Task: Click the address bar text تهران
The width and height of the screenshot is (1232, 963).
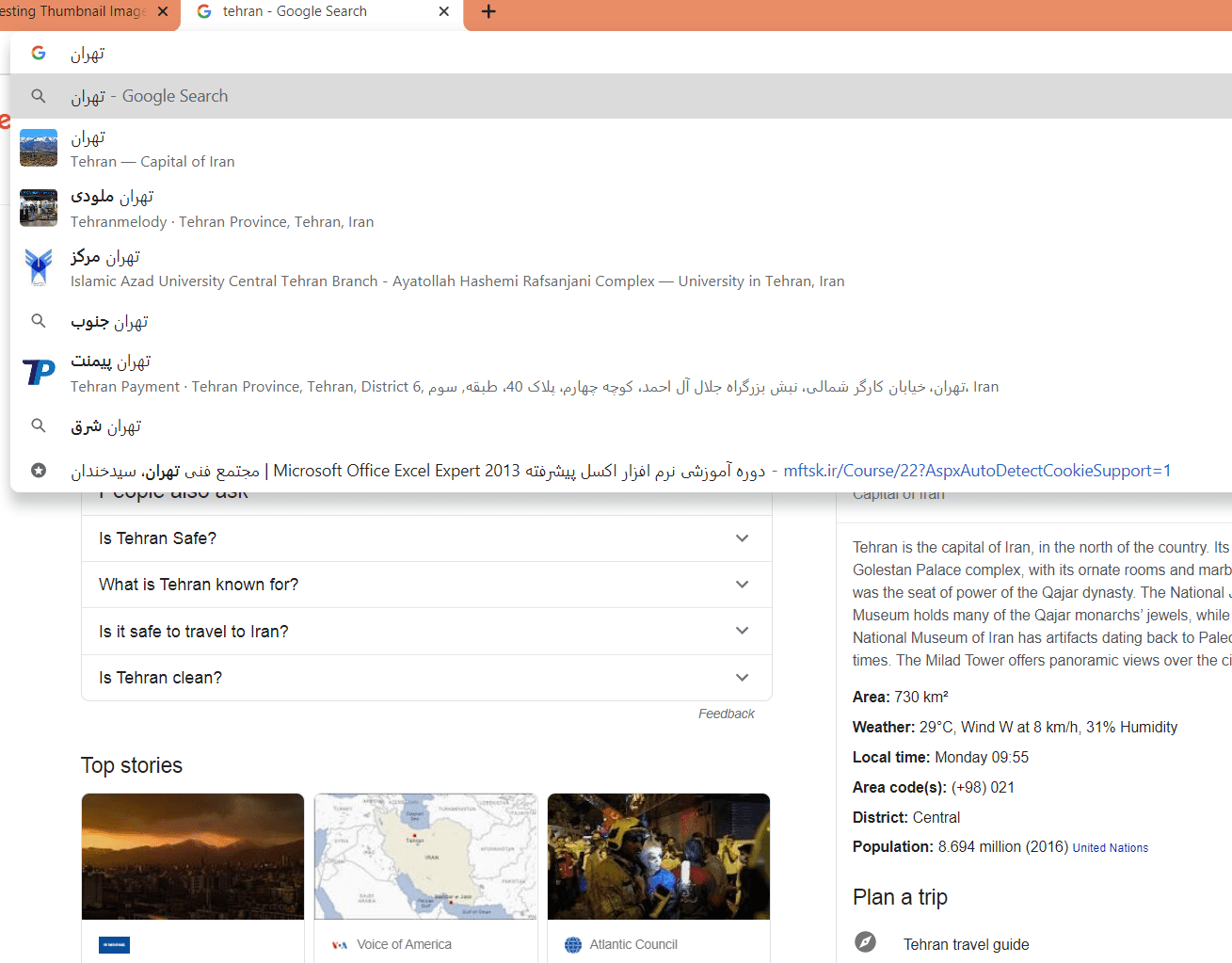Action: point(88,54)
